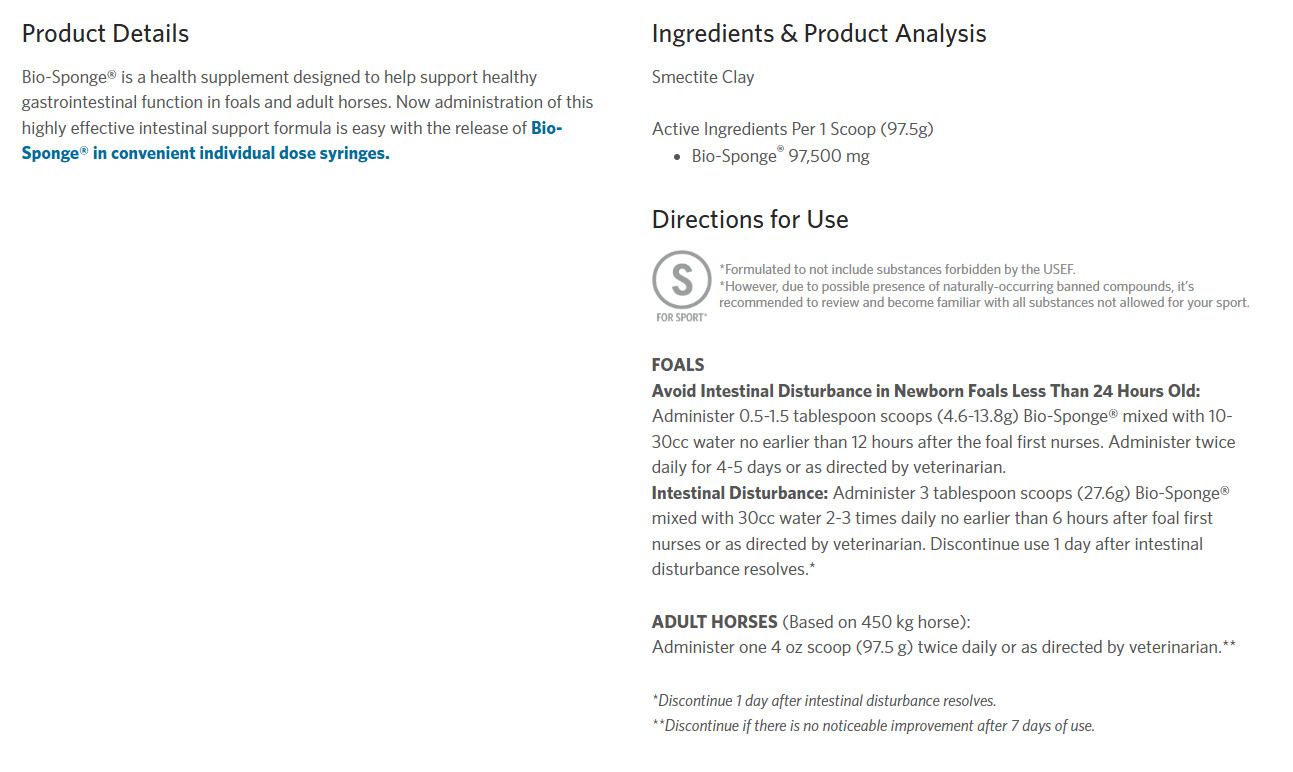
Task: Click the Avoid Intestinal Disturbance in Newborn Foals heading
Action: (925, 391)
